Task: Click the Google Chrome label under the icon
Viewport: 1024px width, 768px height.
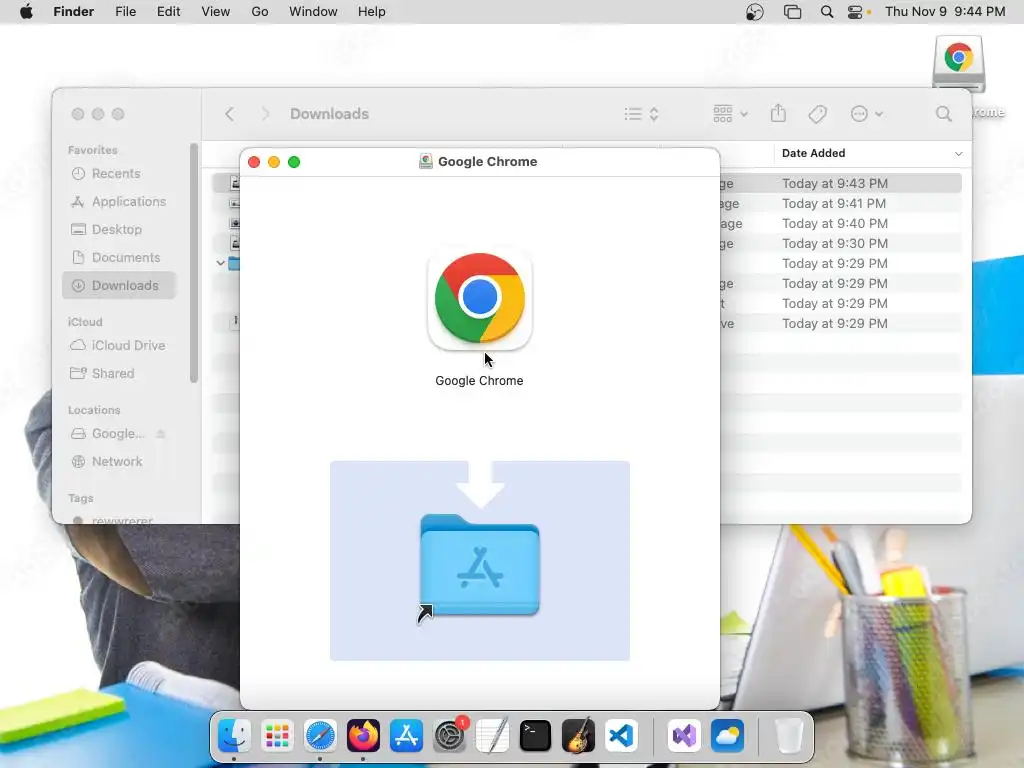Action: click(x=479, y=381)
